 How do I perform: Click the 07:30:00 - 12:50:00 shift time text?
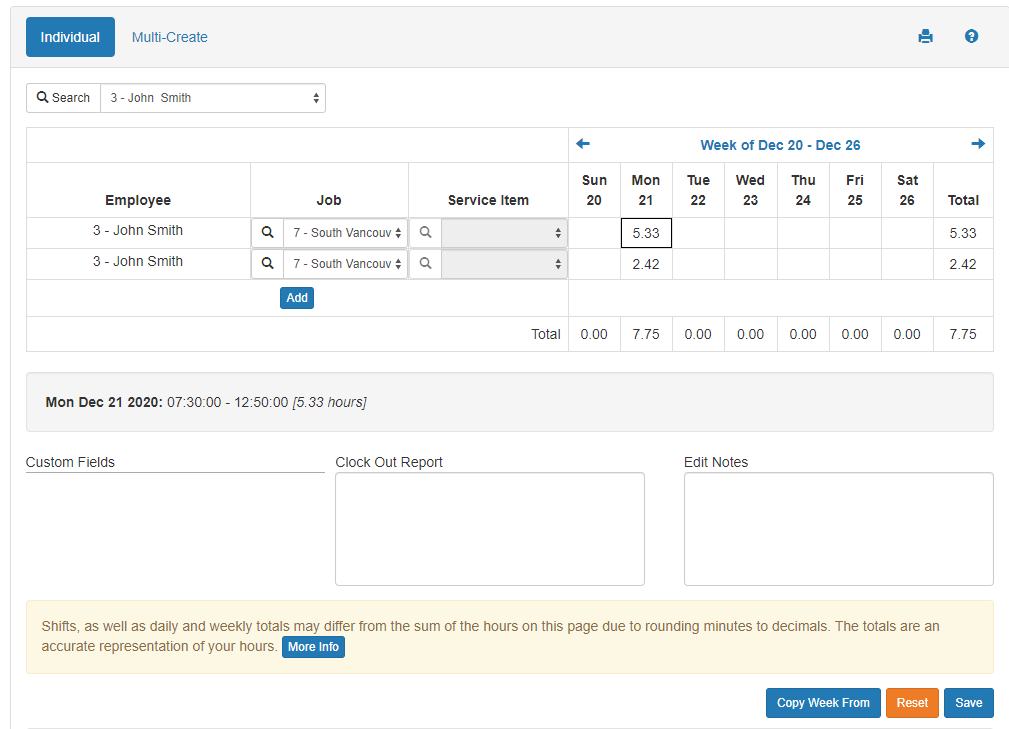(228, 402)
